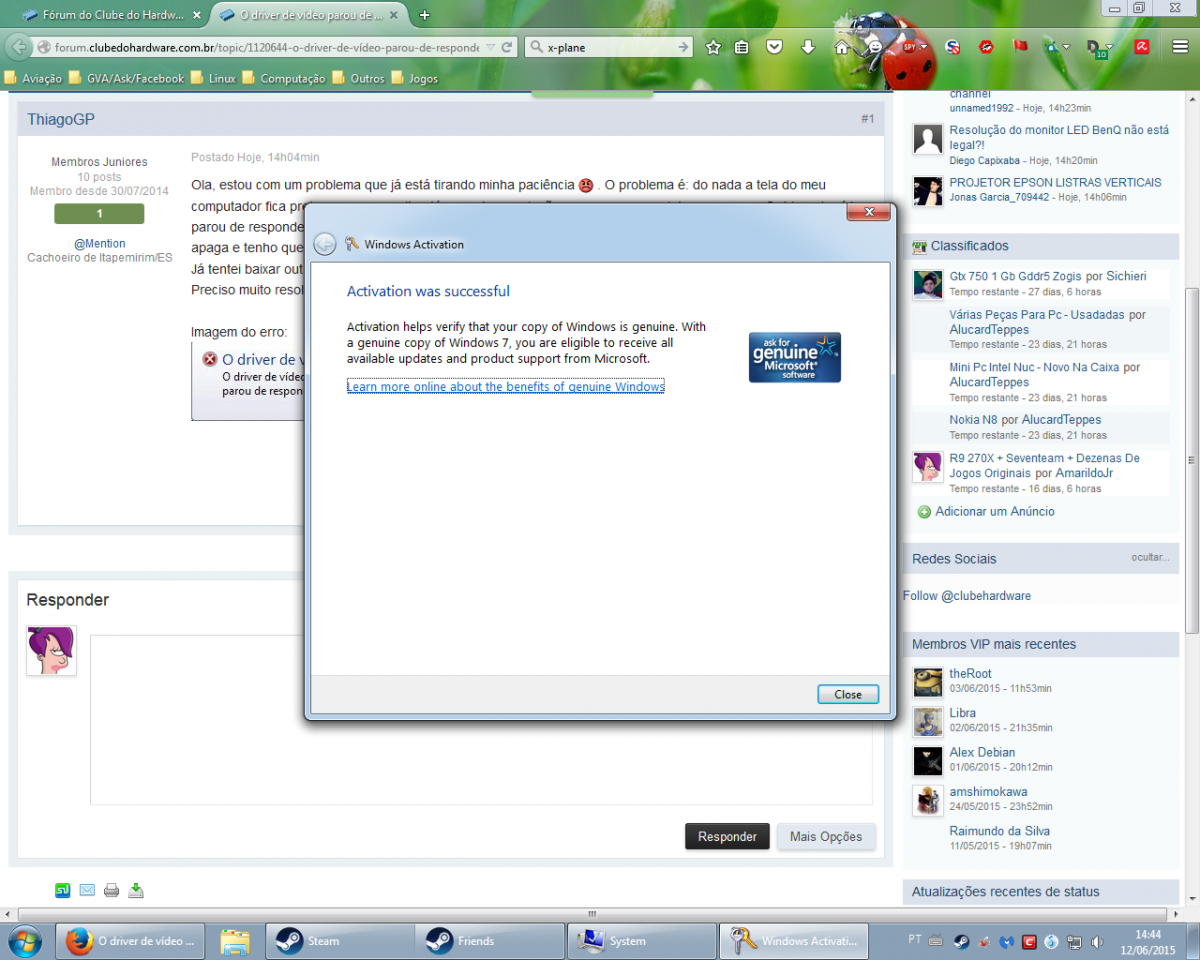
Task: Open the D extension dropdown arrow
Action: pyautogui.click(x=1110, y=47)
